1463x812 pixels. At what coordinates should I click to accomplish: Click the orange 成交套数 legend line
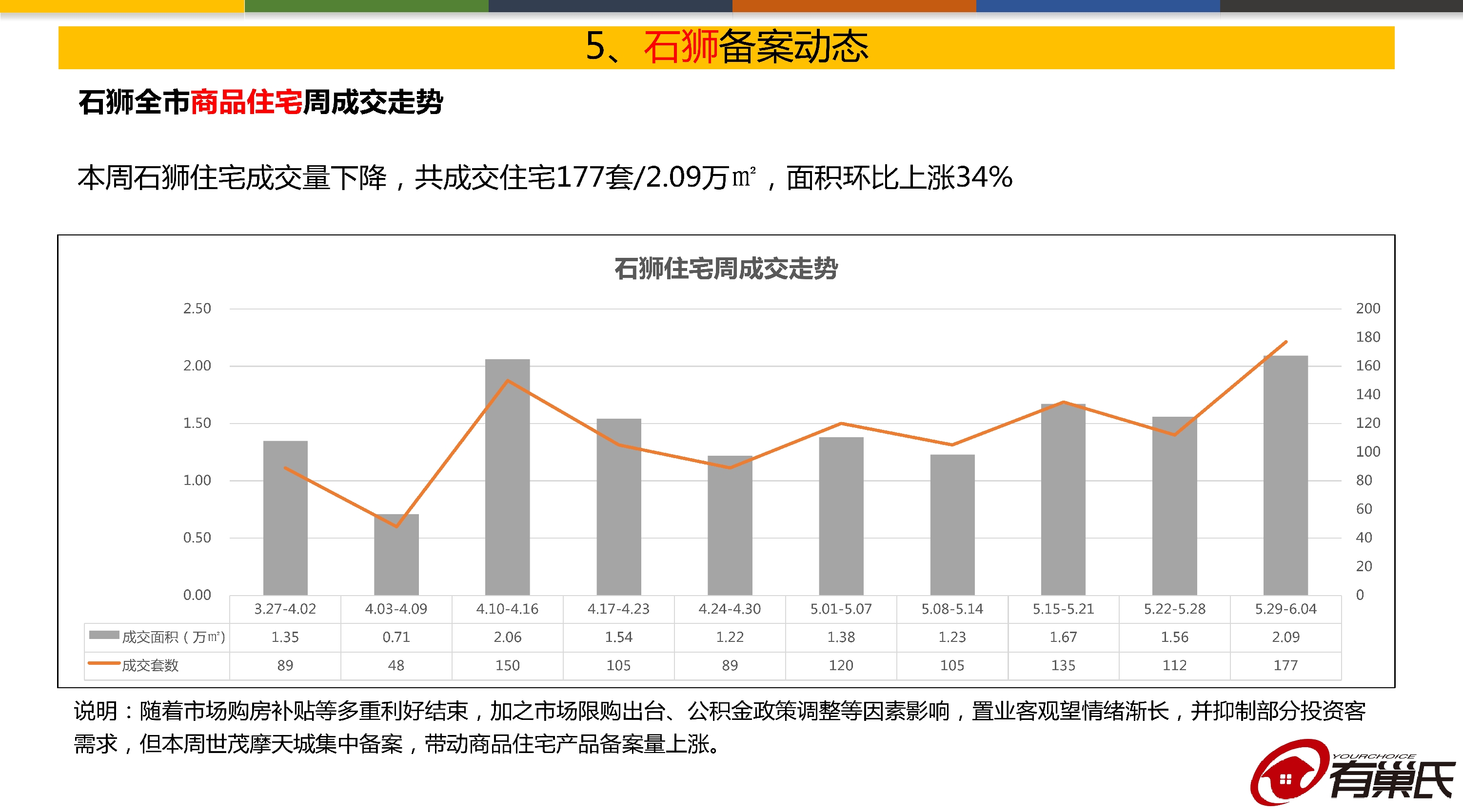[104, 663]
